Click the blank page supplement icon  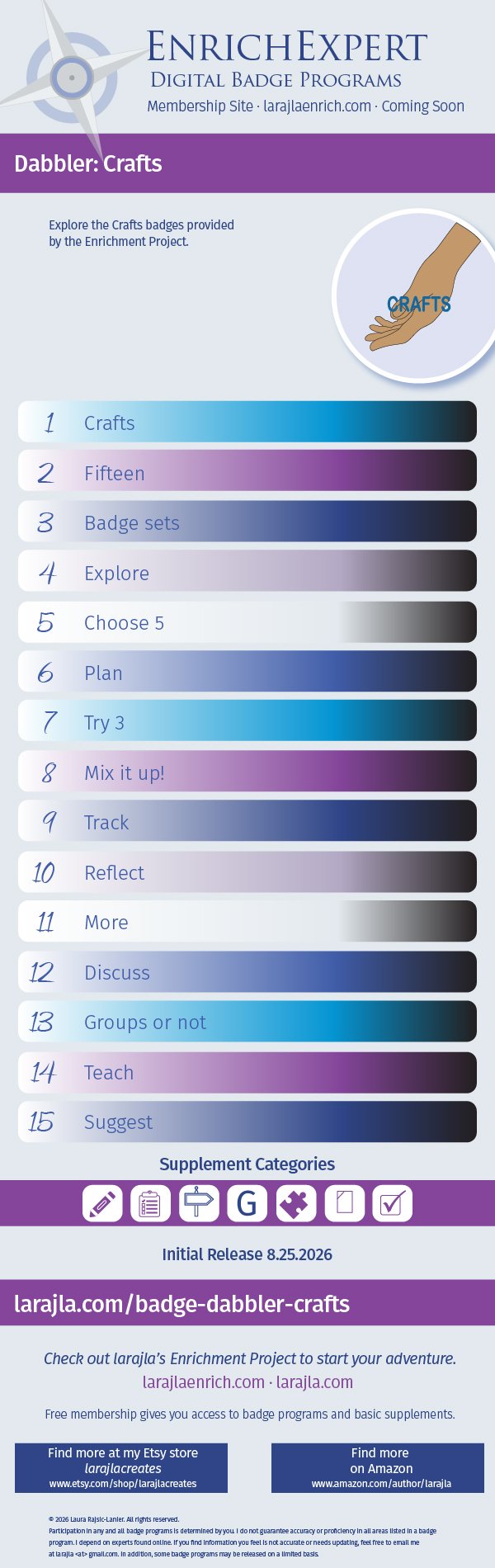344,1203
